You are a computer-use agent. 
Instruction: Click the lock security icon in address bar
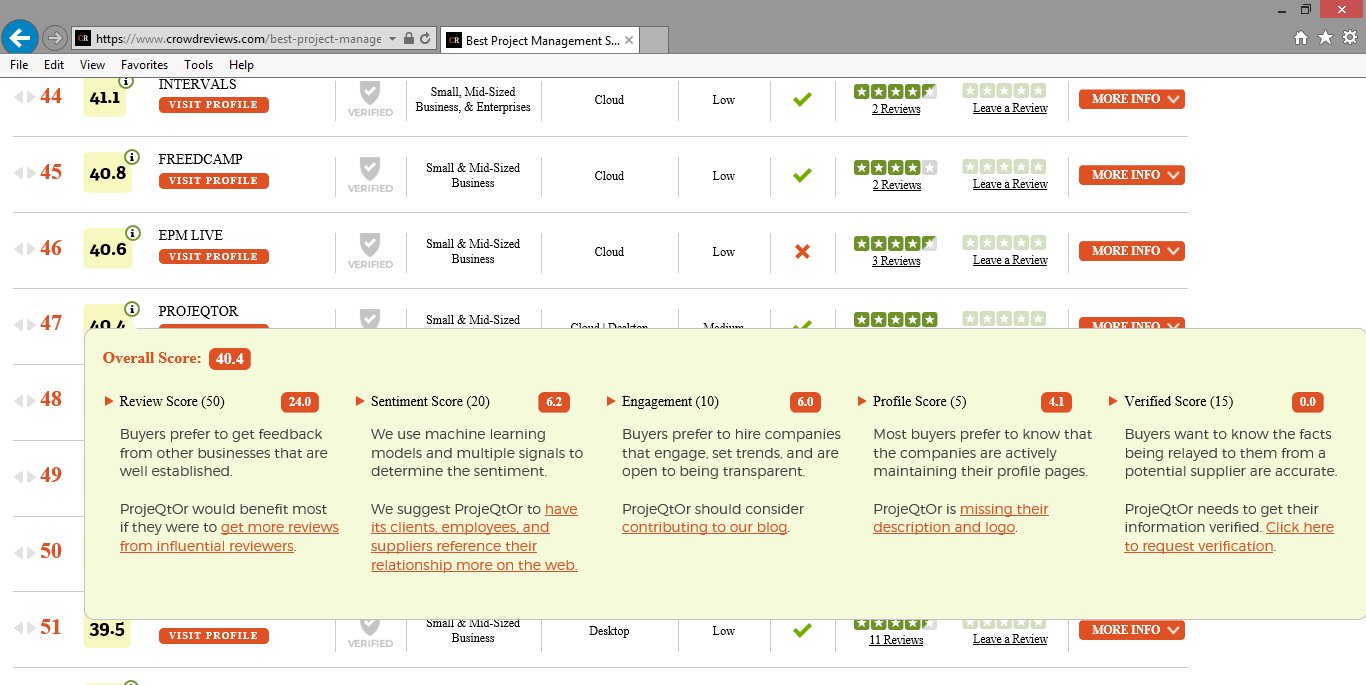tap(408, 39)
